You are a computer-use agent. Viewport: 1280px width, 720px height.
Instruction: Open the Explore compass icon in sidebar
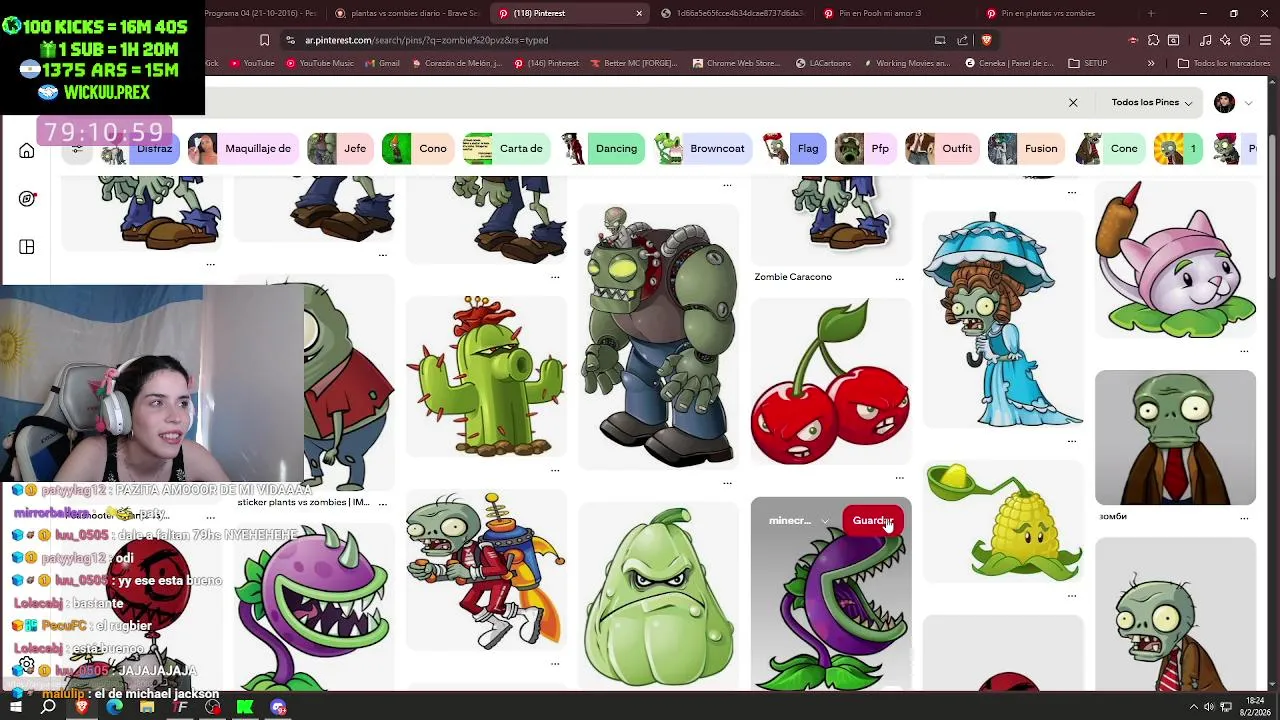tap(27, 198)
